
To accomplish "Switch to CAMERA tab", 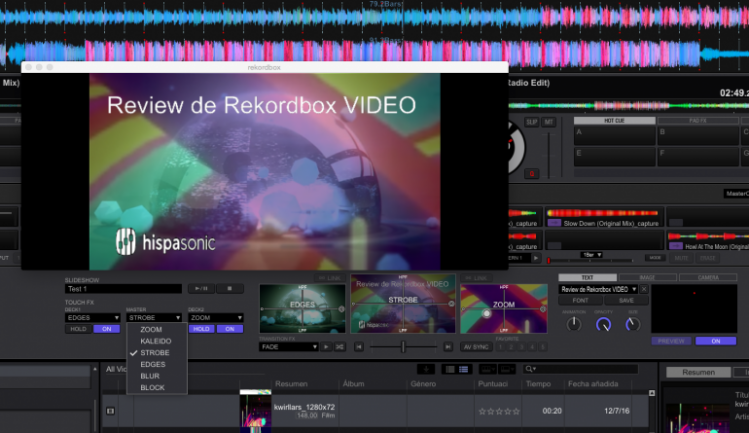I will (708, 277).
